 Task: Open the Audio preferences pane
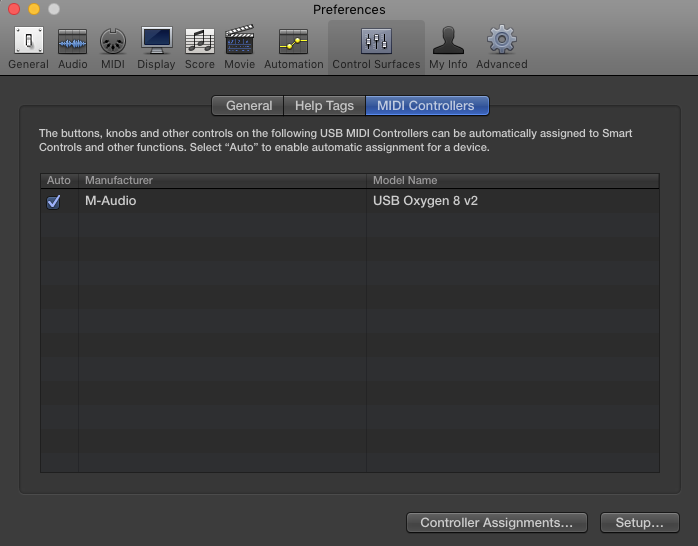pyautogui.click(x=73, y=47)
